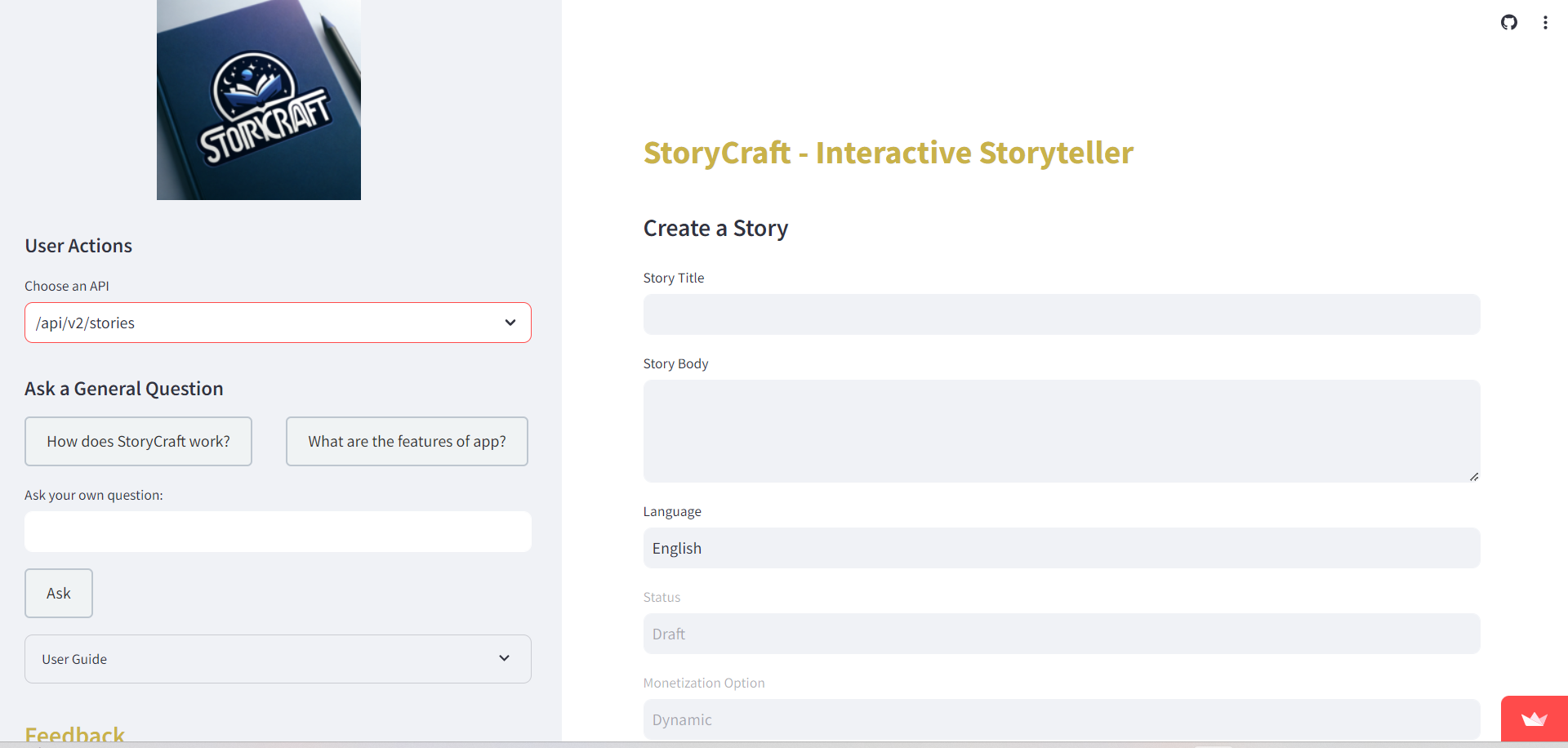Click inside the Story Body text area
Screen dimensions: 1568x748
tap(1060, 430)
